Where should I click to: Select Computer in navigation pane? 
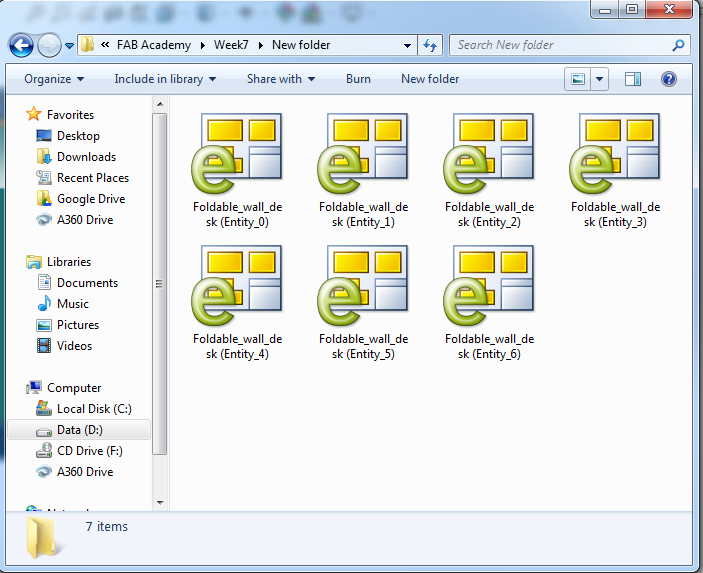74,388
